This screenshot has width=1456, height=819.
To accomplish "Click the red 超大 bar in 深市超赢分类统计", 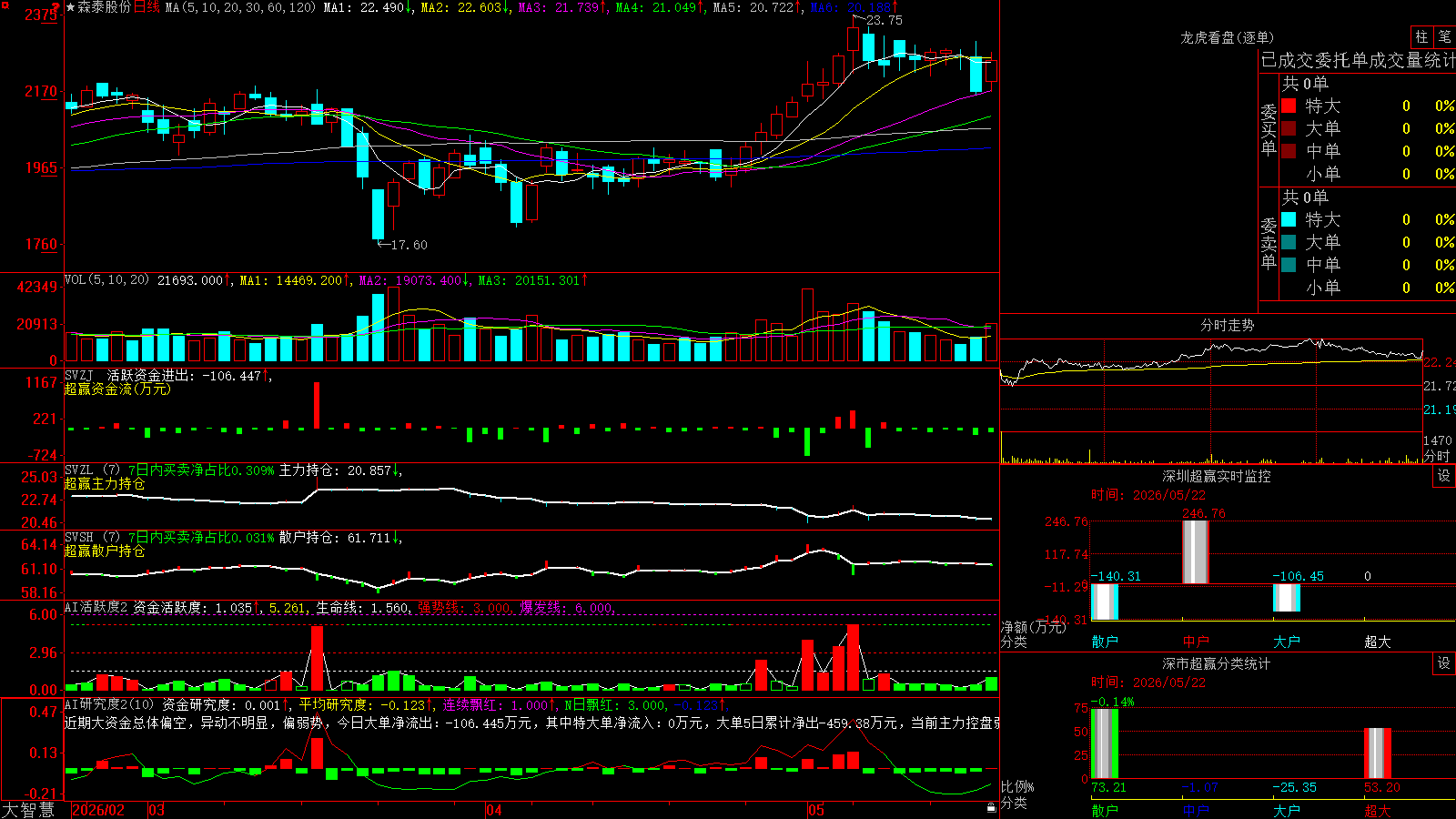I will (x=1378, y=753).
